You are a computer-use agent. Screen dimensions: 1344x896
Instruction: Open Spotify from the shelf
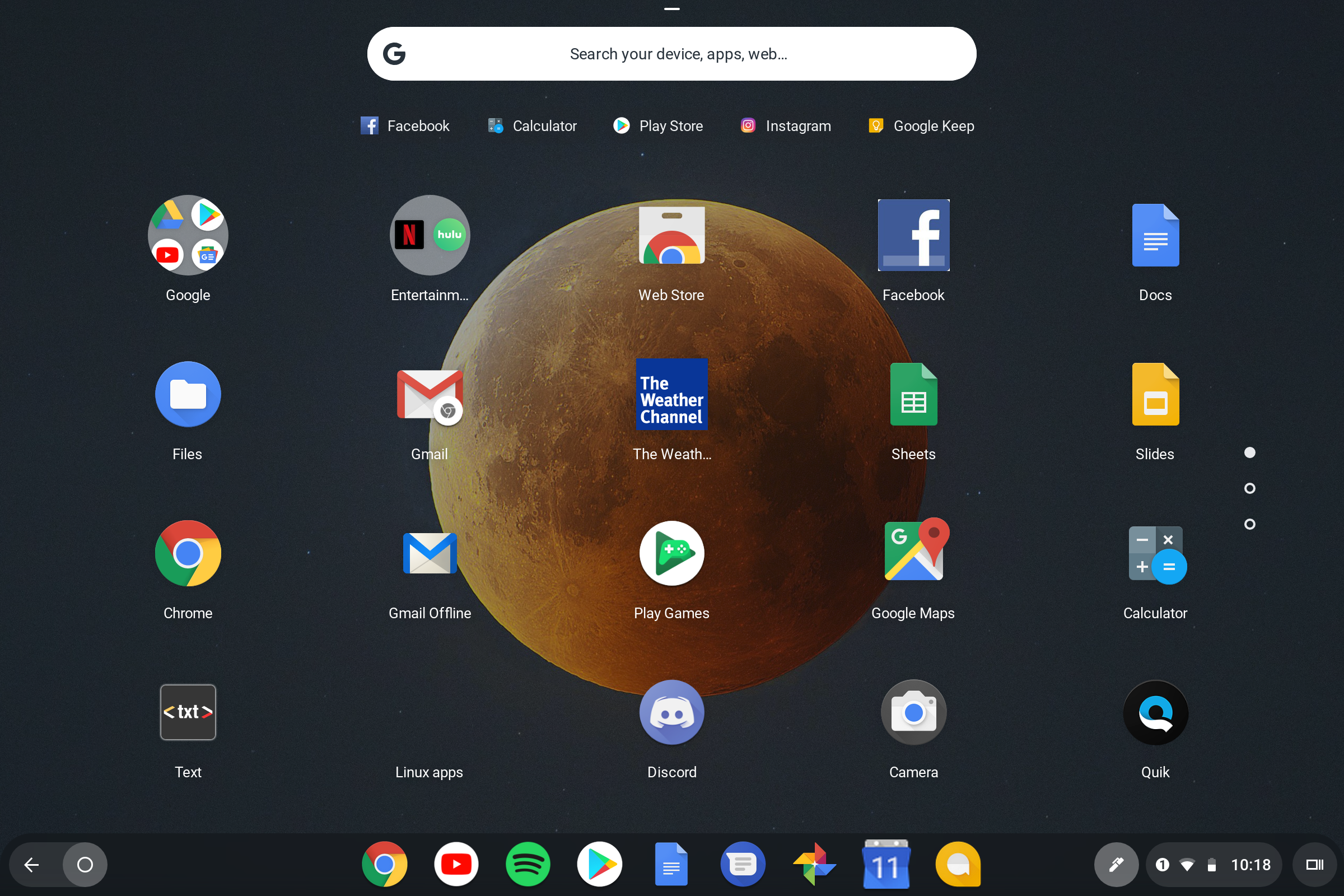pyautogui.click(x=528, y=864)
